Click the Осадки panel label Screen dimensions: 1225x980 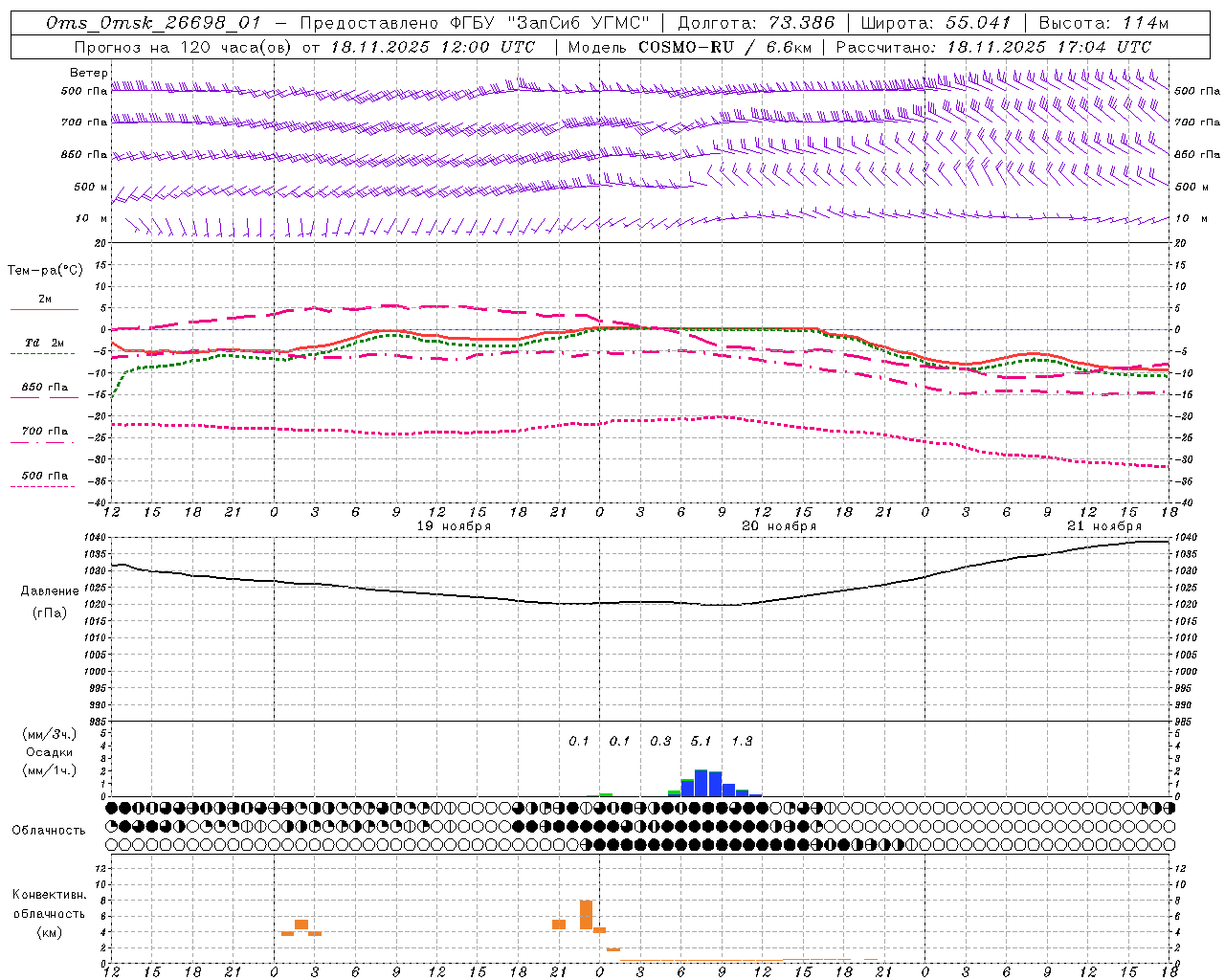(50, 752)
